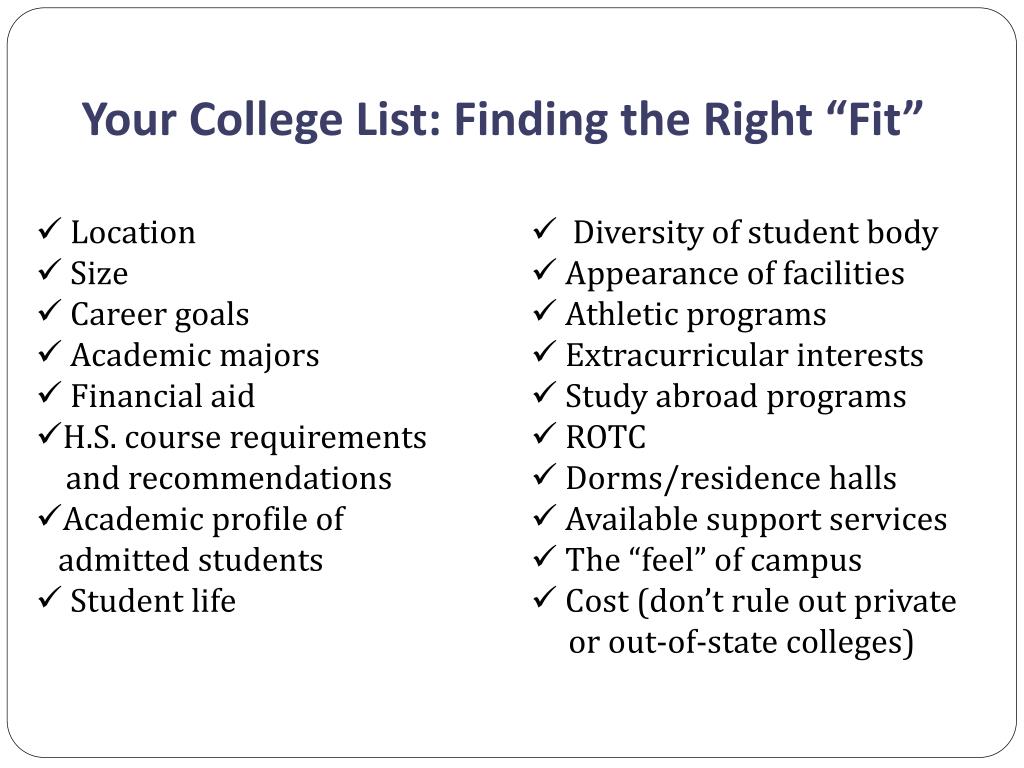Screen dimensions: 1024x768
Task: Click the checkmark beside Location
Action: coord(49,230)
